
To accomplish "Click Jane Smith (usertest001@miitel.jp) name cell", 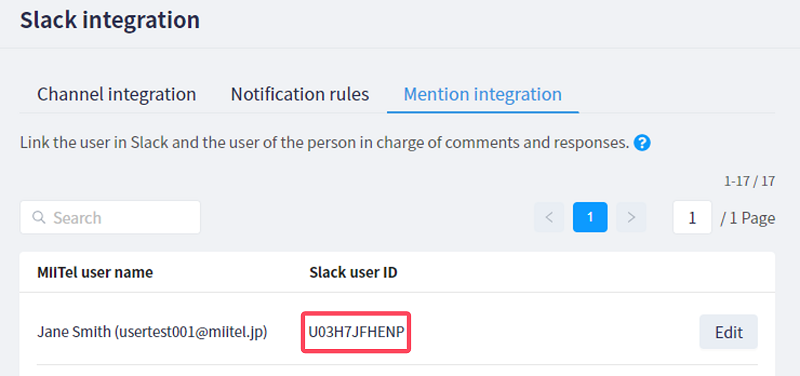I will (152, 333).
